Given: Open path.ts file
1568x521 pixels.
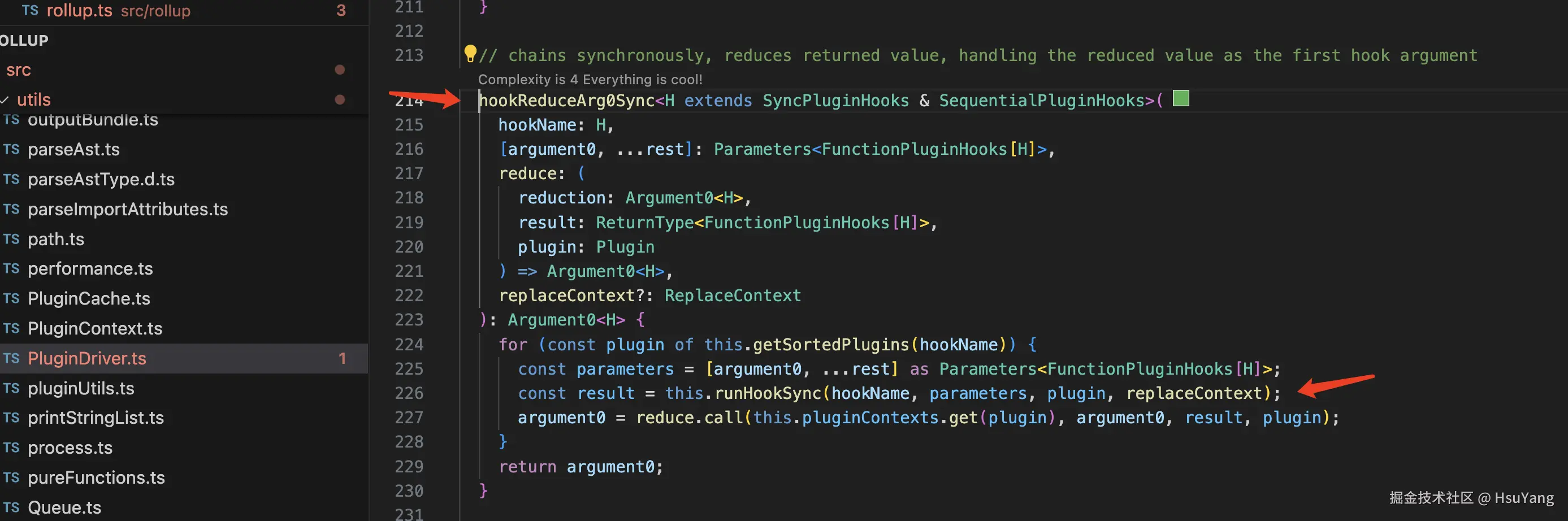Looking at the screenshot, I should tap(56, 238).
